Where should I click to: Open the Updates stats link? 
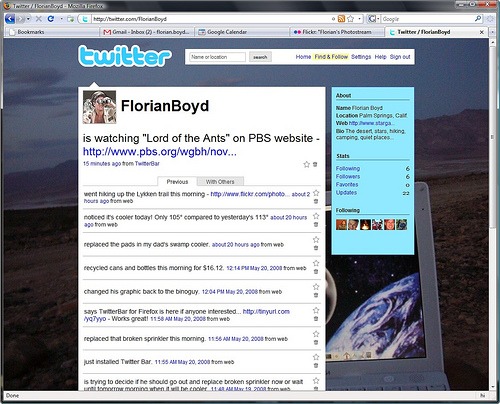point(346,193)
